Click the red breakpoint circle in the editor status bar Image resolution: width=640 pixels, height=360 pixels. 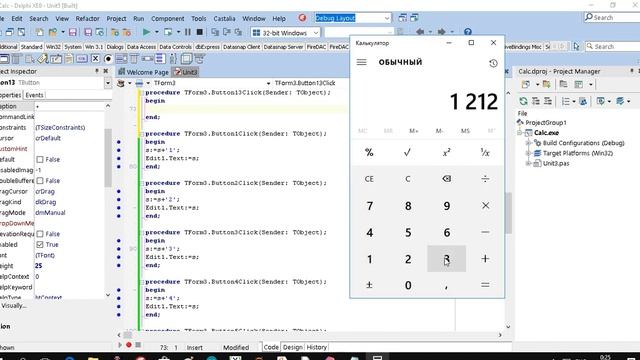click(x=129, y=345)
